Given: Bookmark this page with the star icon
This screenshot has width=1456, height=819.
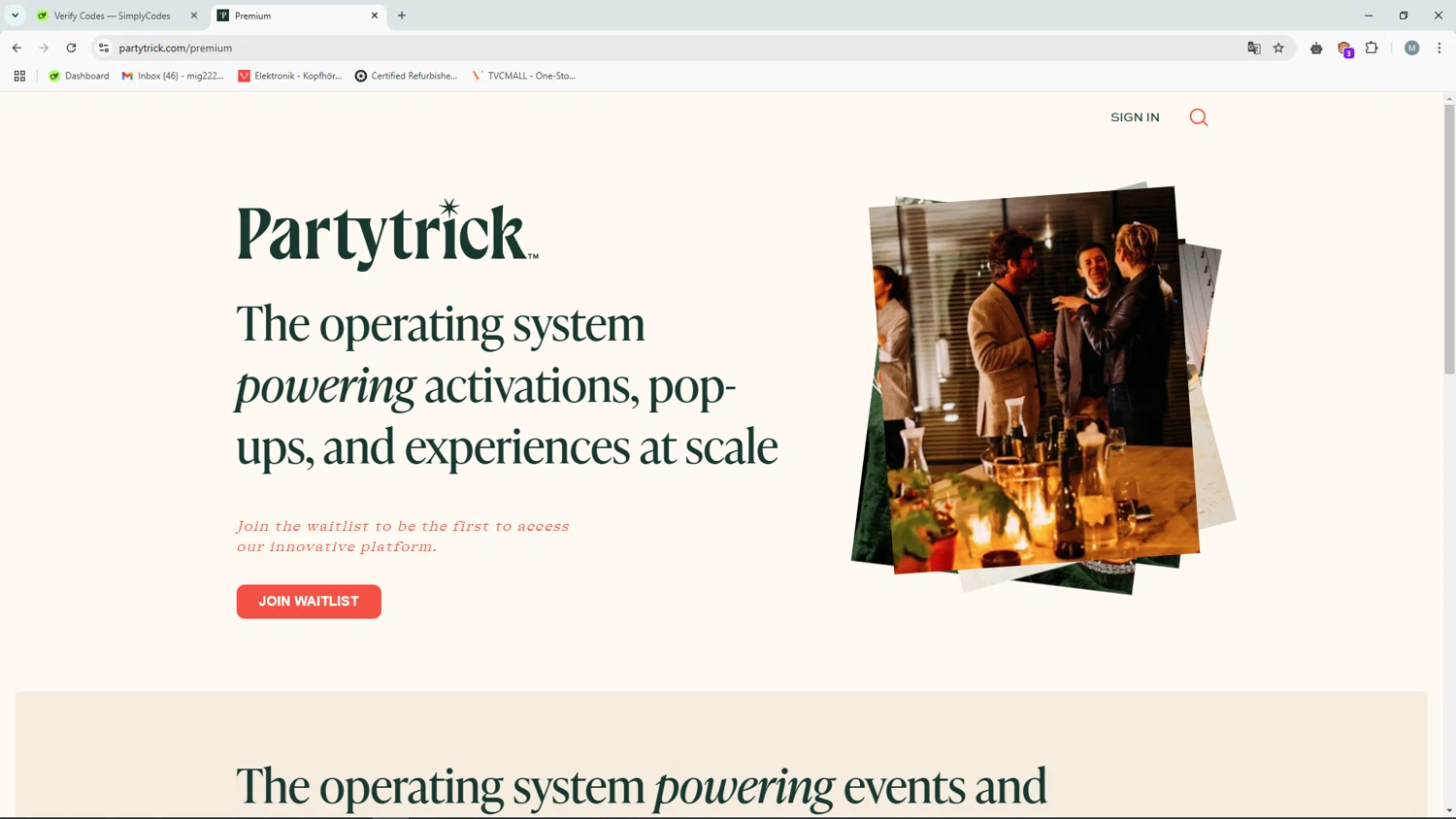Looking at the screenshot, I should pos(1278,48).
